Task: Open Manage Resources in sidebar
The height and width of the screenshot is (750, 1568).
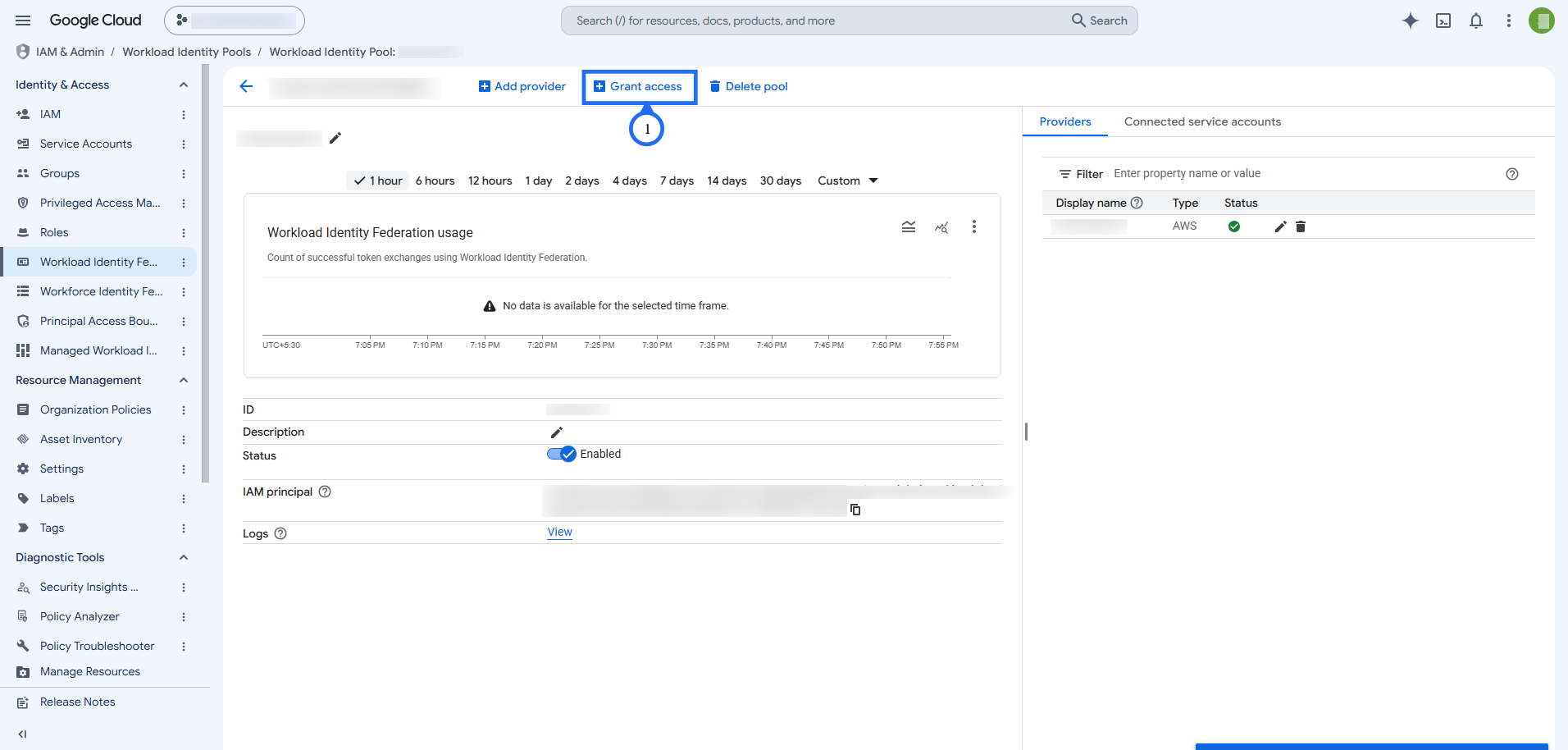Action: 90,672
